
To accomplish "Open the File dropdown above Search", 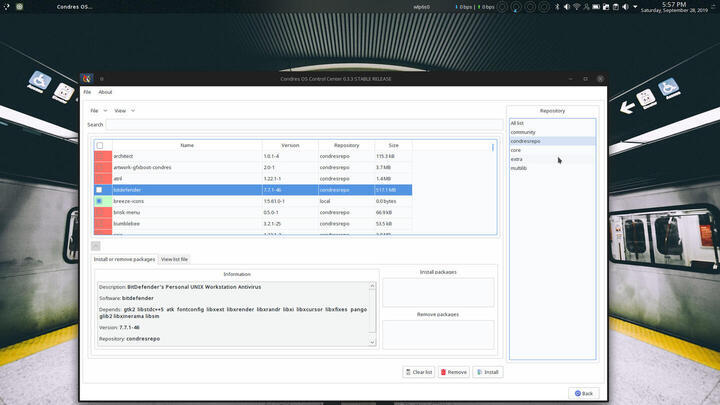I will 99,111.
